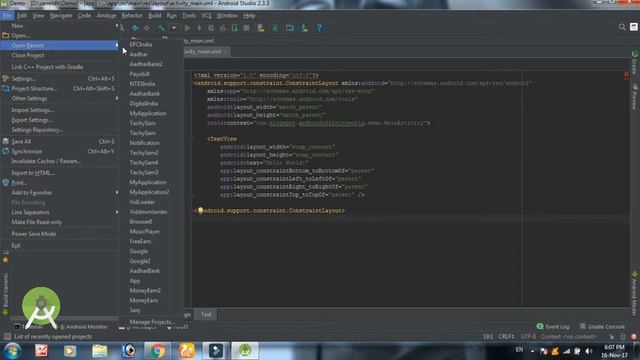This screenshot has height=360, width=640.
Task: Open the Build menu
Action: coord(154,16)
